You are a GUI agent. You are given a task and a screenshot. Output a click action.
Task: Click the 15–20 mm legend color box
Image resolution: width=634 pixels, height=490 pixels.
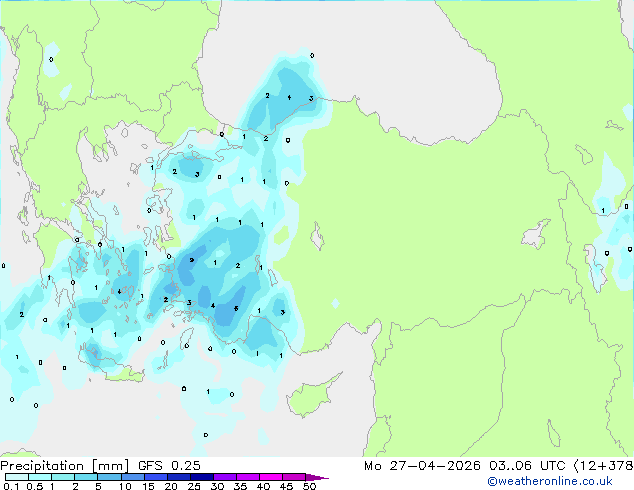pyautogui.click(x=155, y=477)
